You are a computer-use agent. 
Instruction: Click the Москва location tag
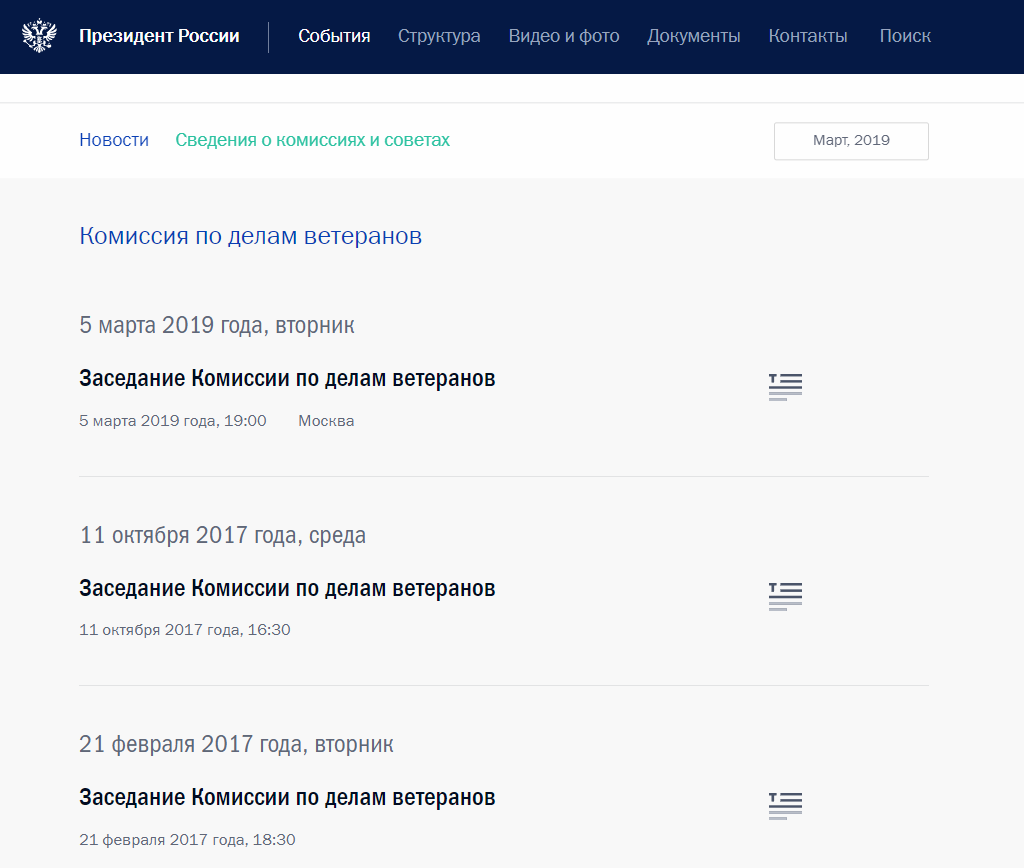[x=326, y=421]
